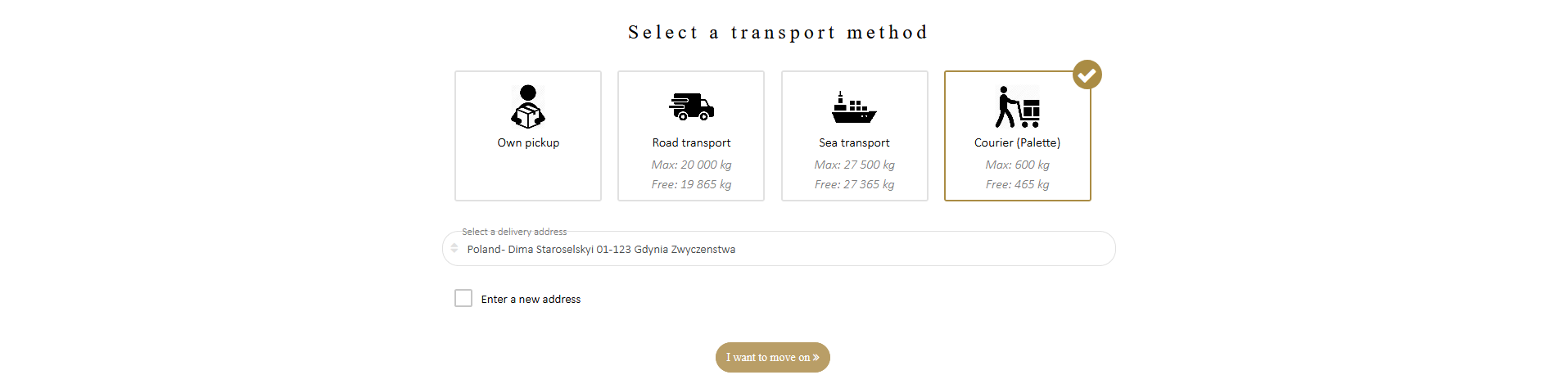The height and width of the screenshot is (384, 1568).
Task: Click the double chevron on move on button
Action: pos(816,358)
